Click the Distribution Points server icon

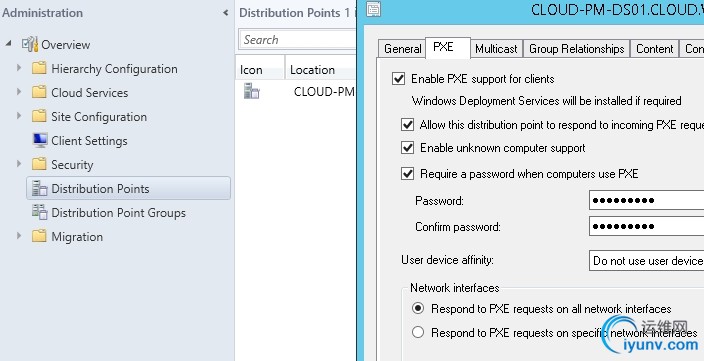[x=40, y=188]
